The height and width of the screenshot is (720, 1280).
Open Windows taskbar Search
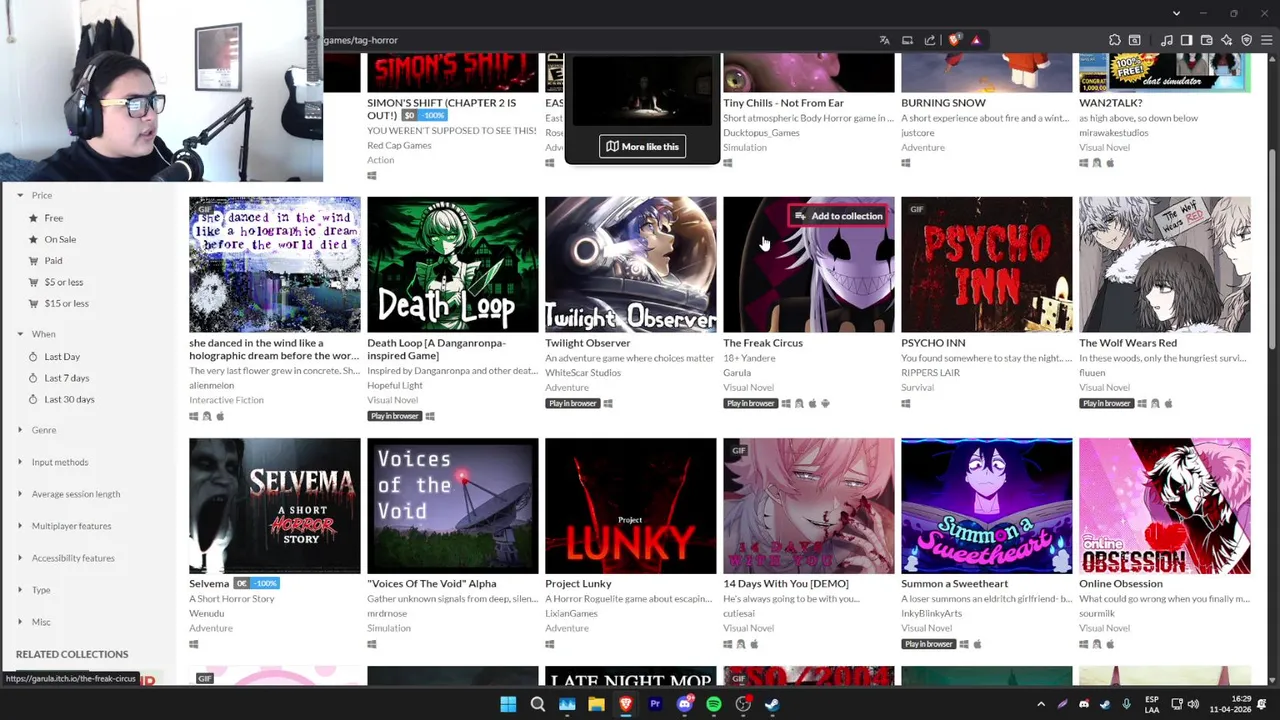537,704
